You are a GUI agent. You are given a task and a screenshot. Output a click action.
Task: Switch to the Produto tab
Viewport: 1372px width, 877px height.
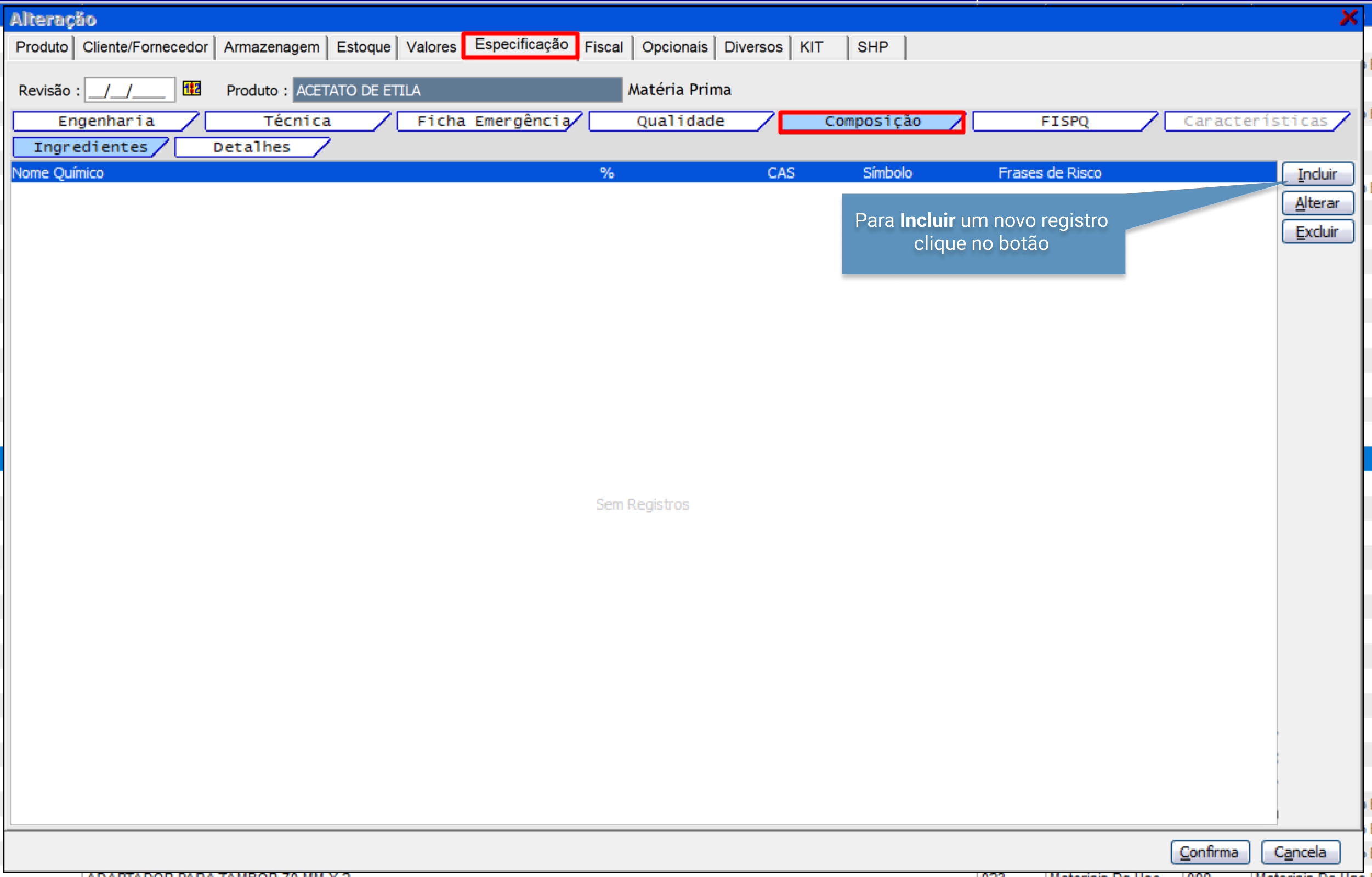tap(42, 47)
